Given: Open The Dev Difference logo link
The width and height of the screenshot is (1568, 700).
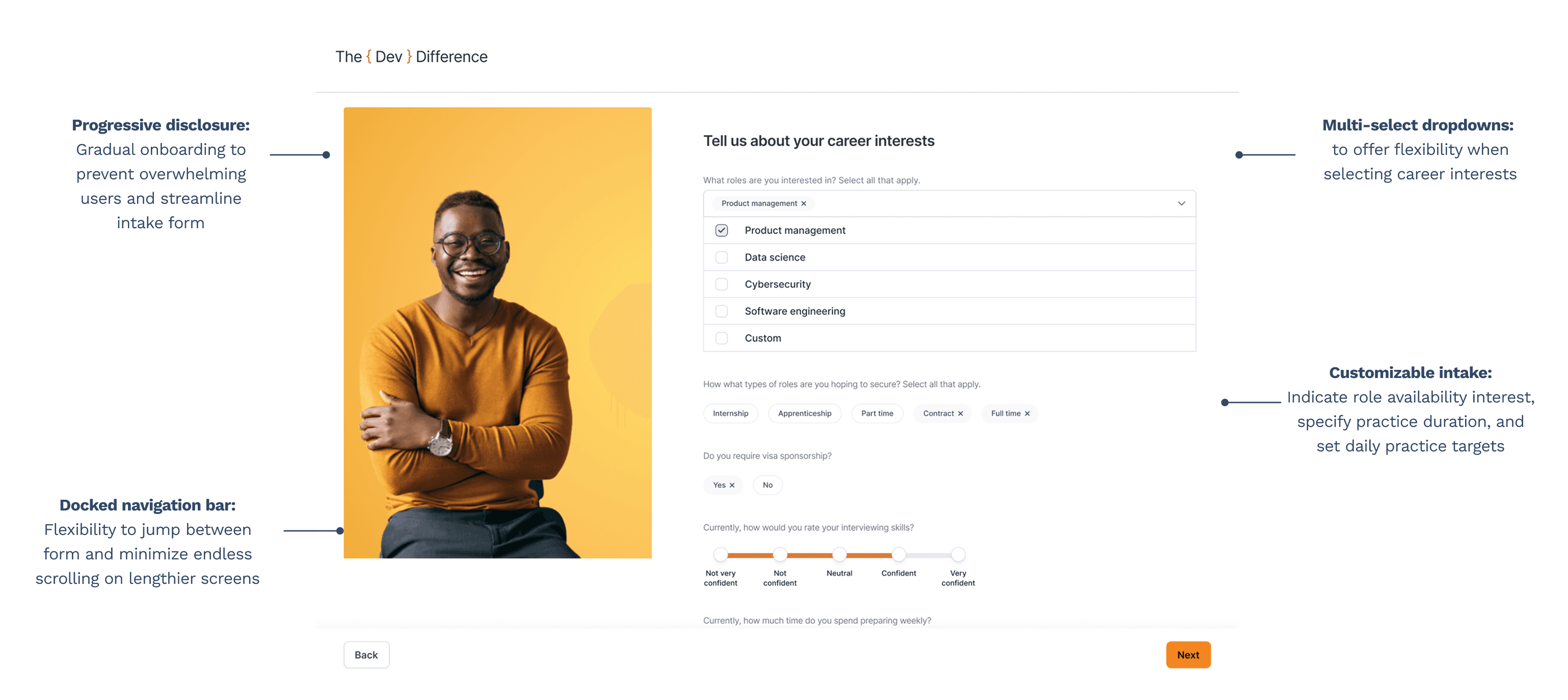Looking at the screenshot, I should point(411,57).
